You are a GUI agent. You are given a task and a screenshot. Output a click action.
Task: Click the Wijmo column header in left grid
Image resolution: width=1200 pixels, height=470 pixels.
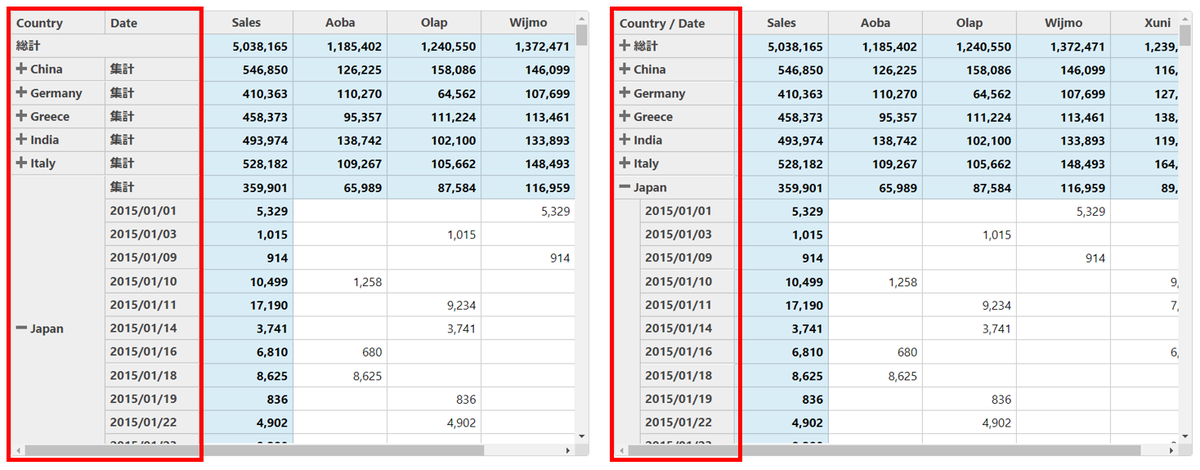527,23
